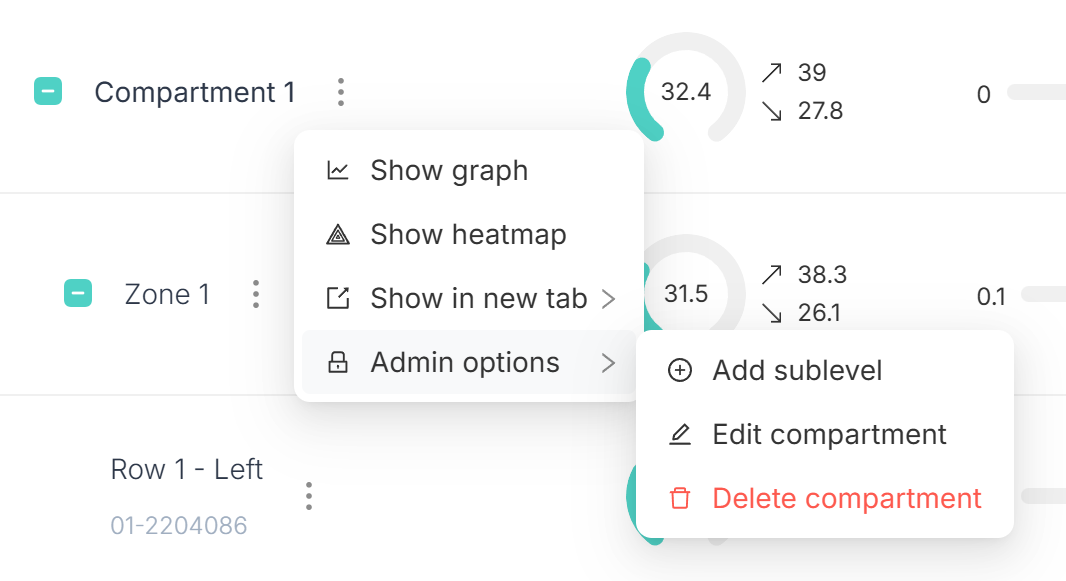Screen dimensions: 1066x581
Task: Expand the Admin options submenu chevron
Action: pyautogui.click(x=608, y=363)
